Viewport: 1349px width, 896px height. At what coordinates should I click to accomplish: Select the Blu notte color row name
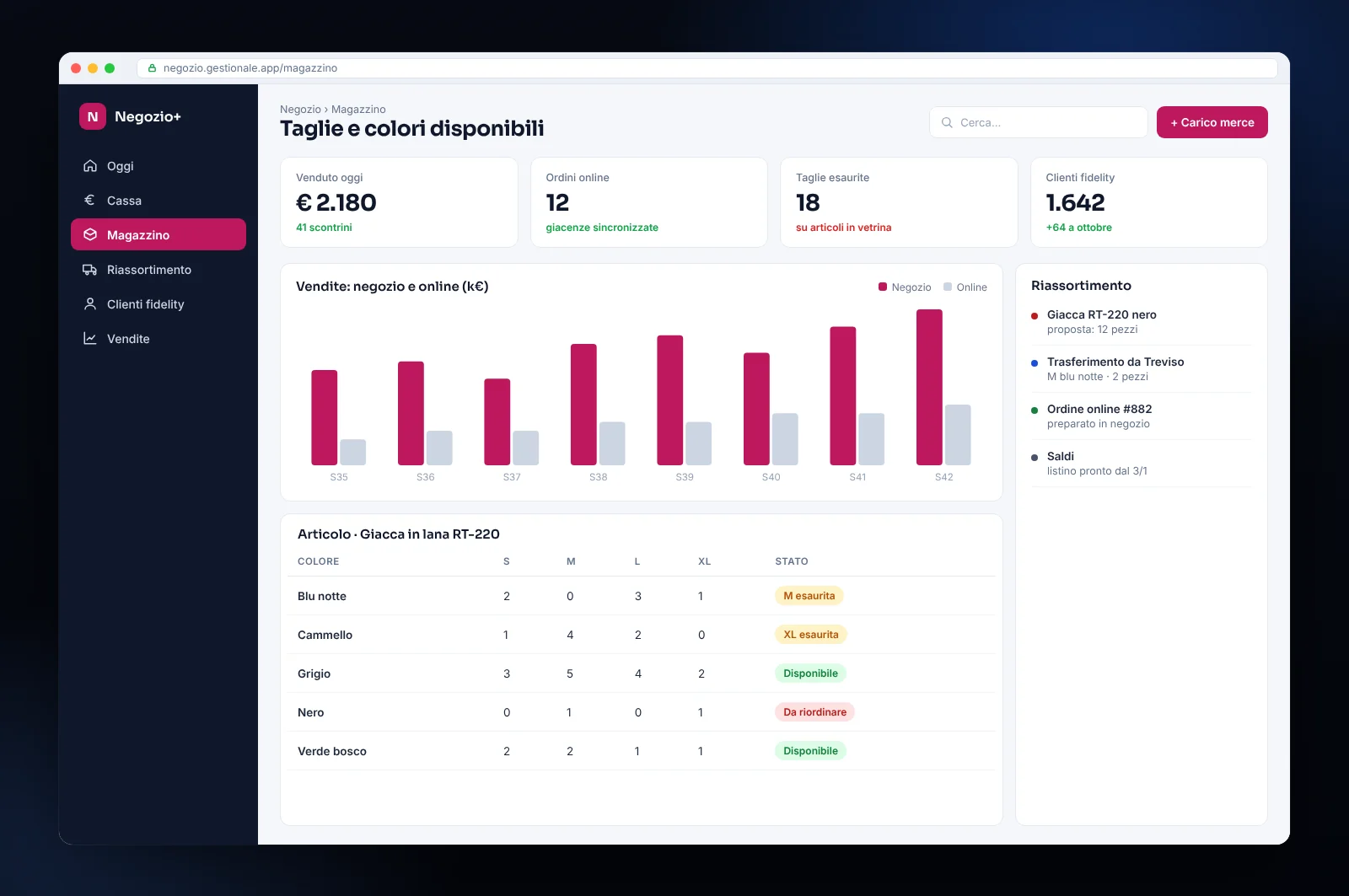(x=322, y=596)
